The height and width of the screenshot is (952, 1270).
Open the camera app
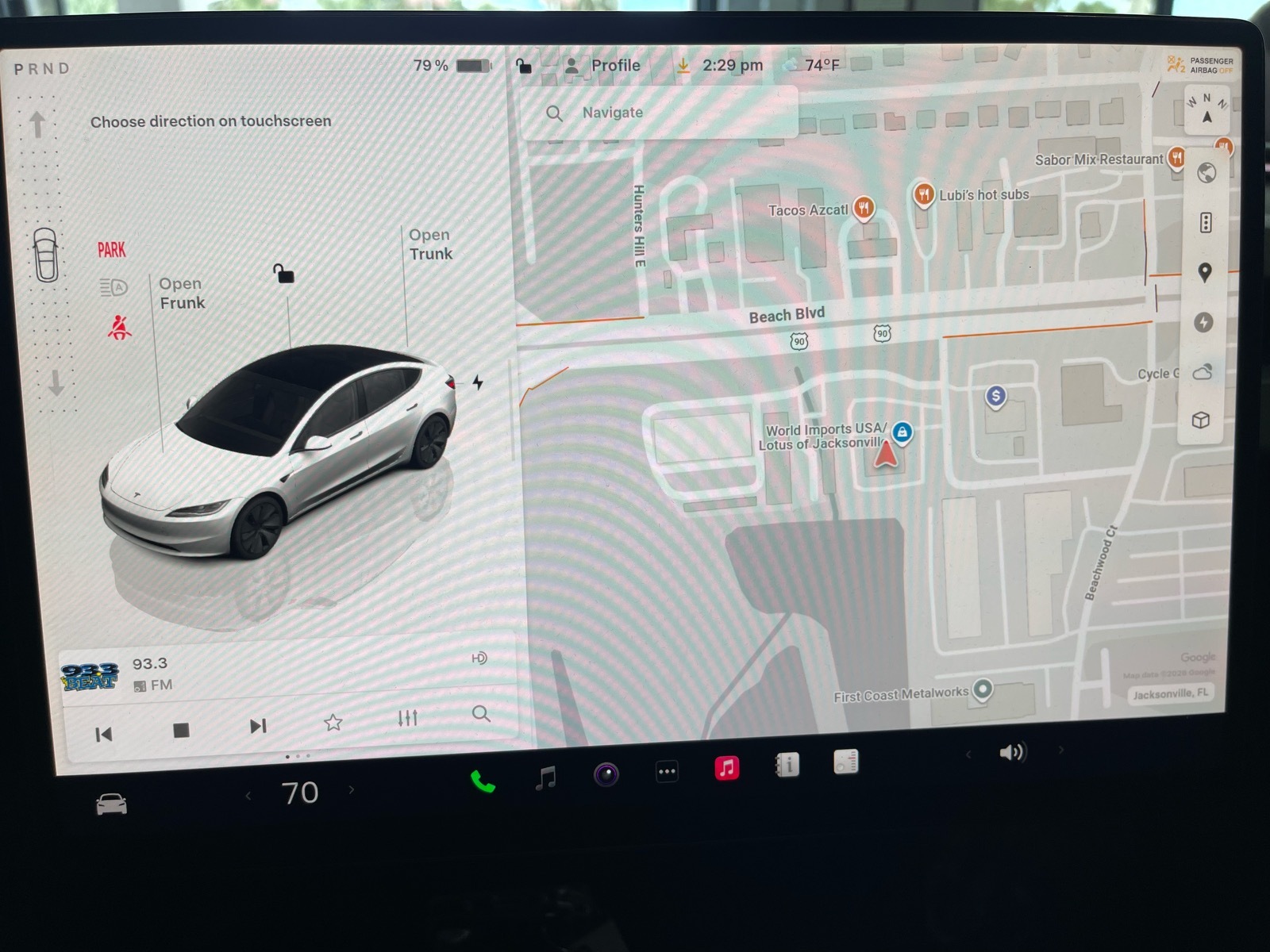point(606,773)
